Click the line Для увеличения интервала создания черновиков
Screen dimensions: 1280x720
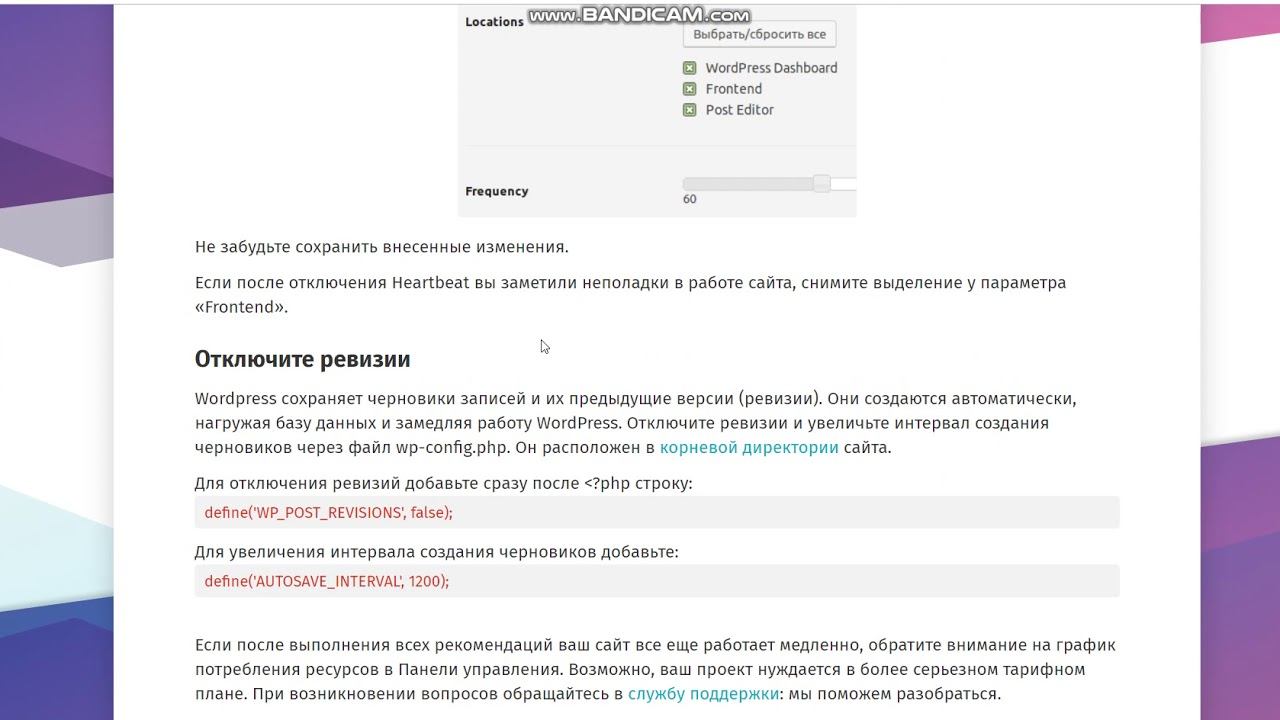pos(437,551)
